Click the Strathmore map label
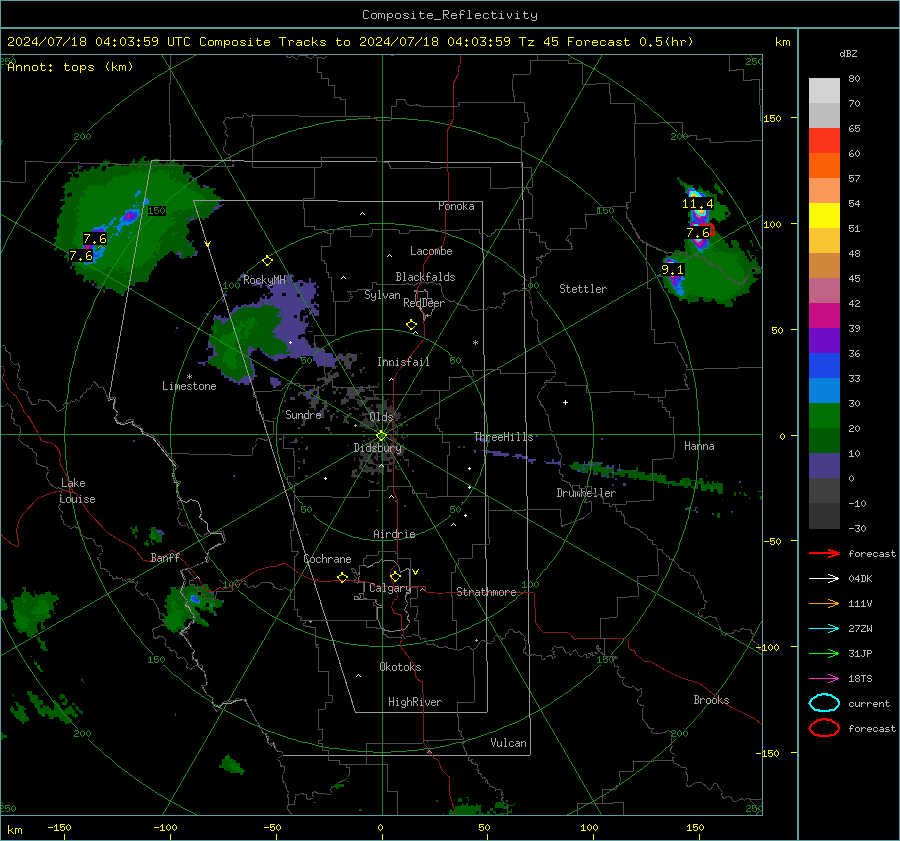The height and width of the screenshot is (841, 900). click(486, 592)
